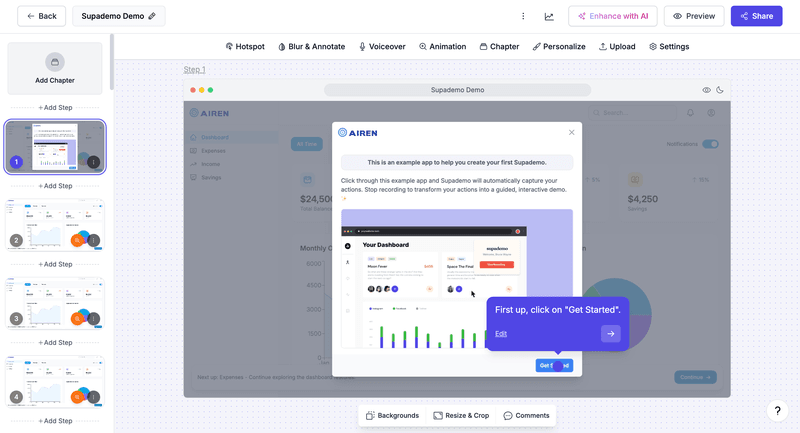Toggle the eye preview visibility icon

706,90
